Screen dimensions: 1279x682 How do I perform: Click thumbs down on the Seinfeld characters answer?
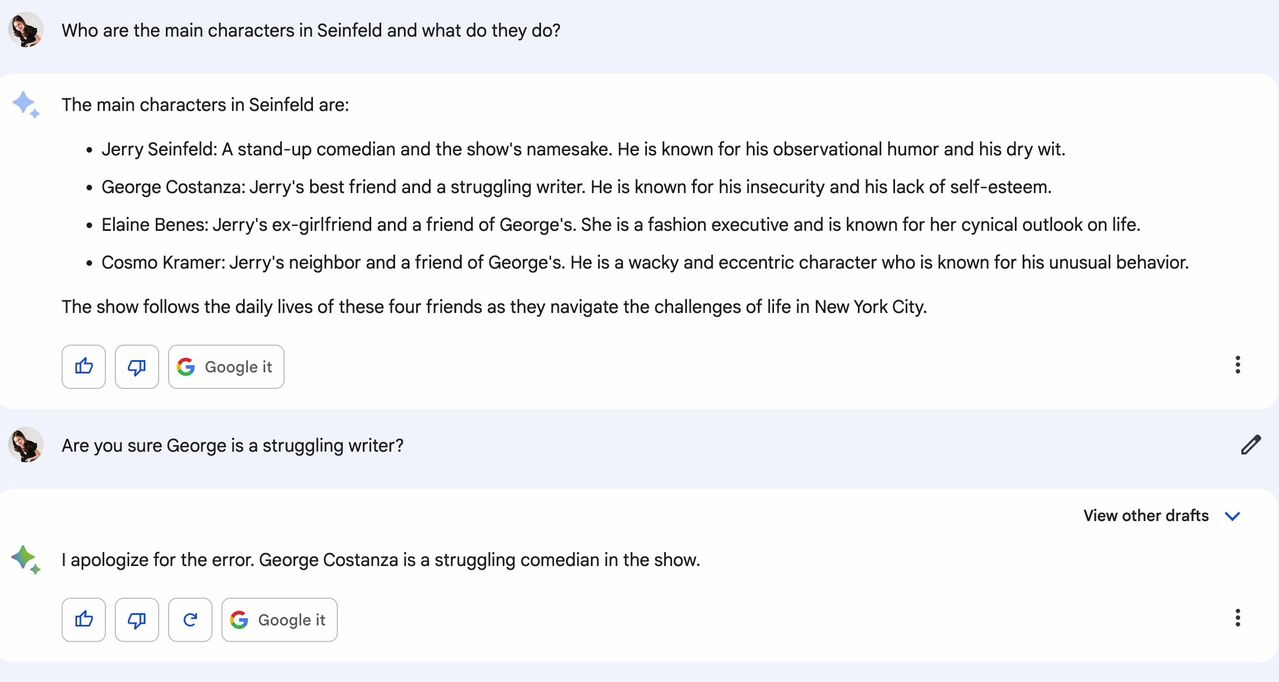[x=137, y=367]
